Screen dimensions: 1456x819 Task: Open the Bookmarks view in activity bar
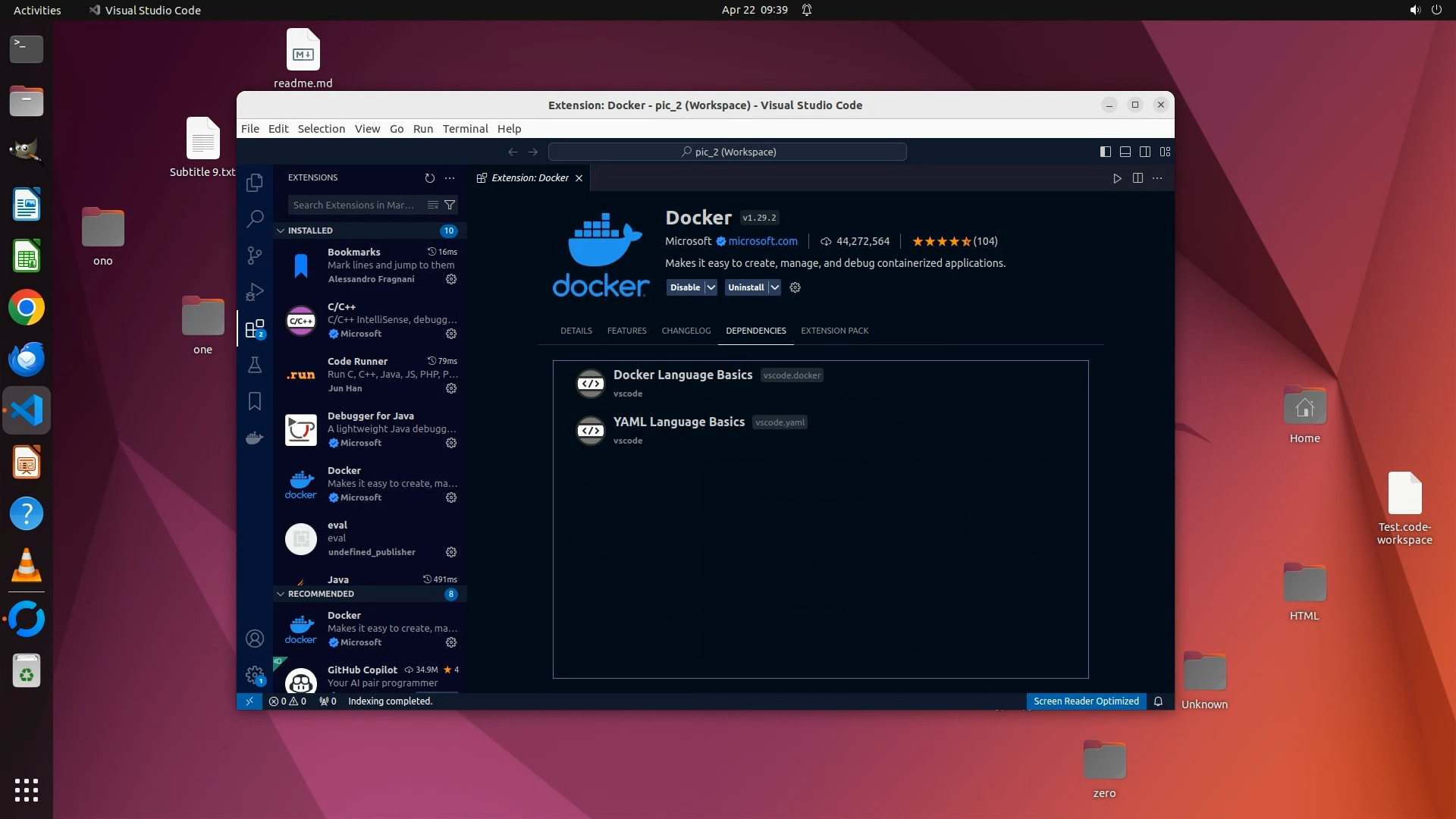[x=255, y=401]
